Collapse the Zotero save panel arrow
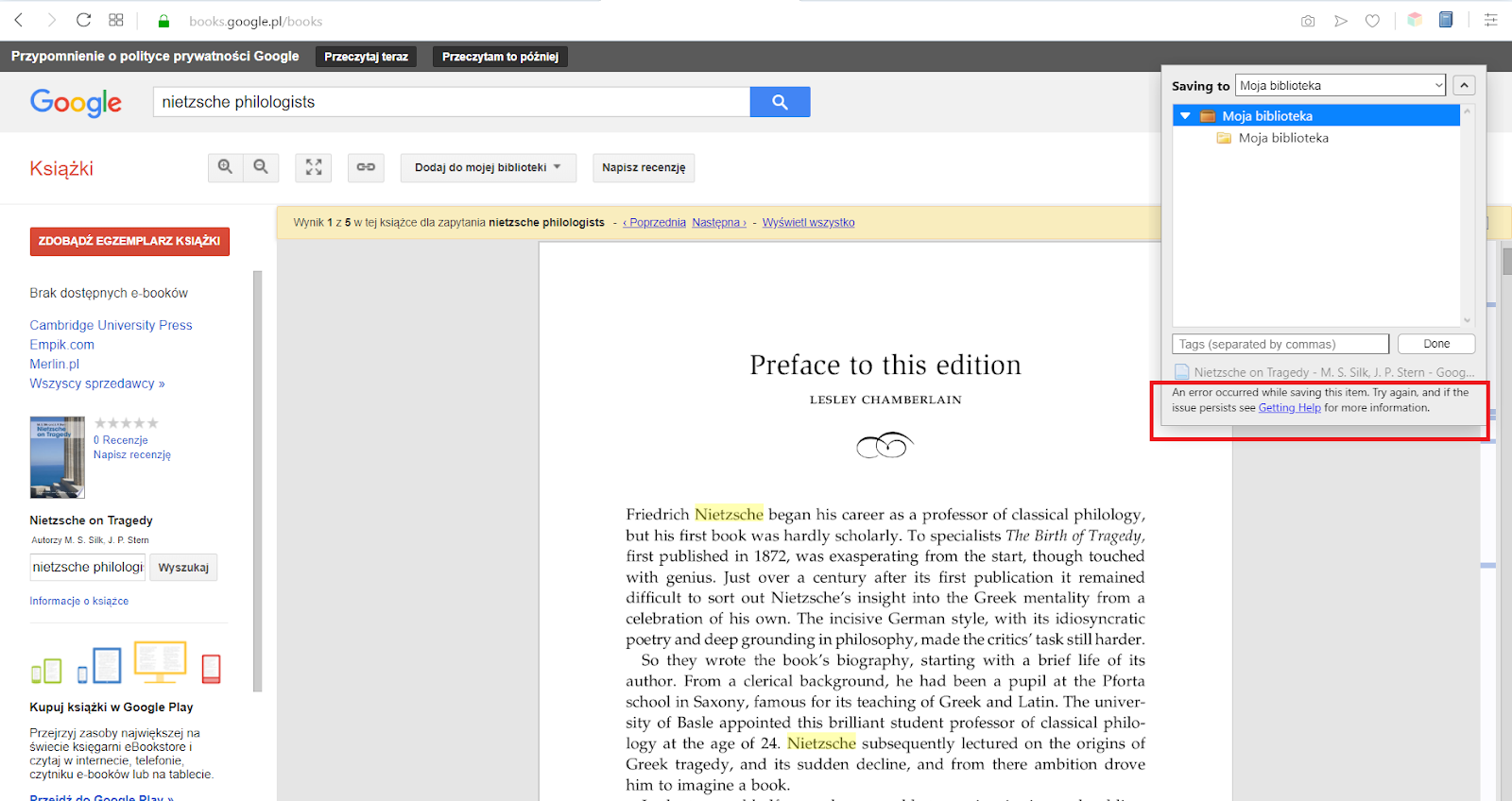This screenshot has width=1512, height=801. pyautogui.click(x=1464, y=85)
